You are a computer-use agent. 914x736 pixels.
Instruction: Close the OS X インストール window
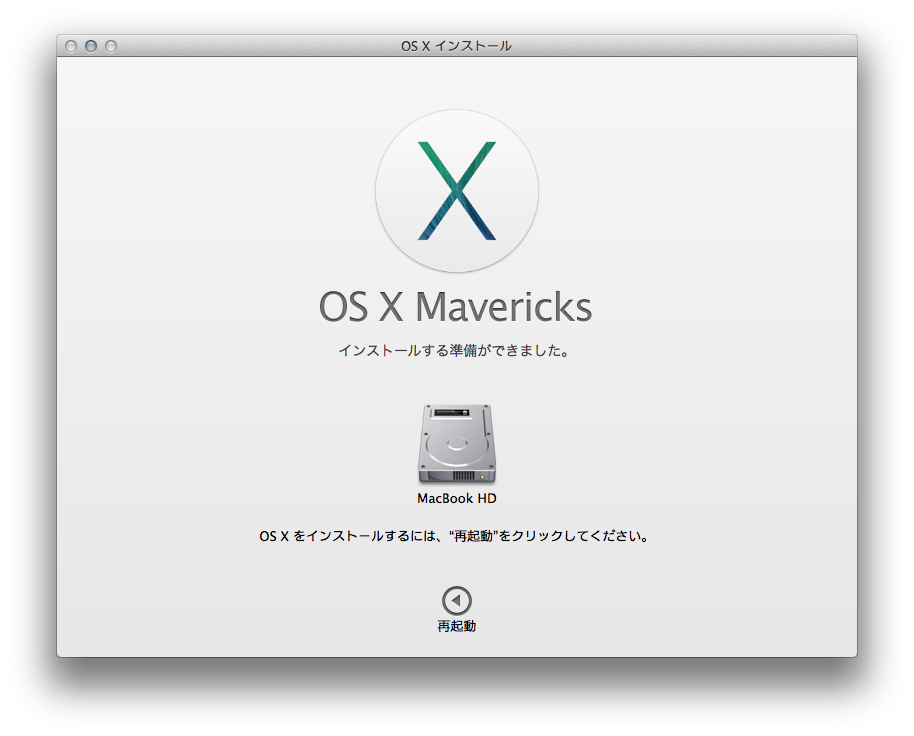coord(71,46)
